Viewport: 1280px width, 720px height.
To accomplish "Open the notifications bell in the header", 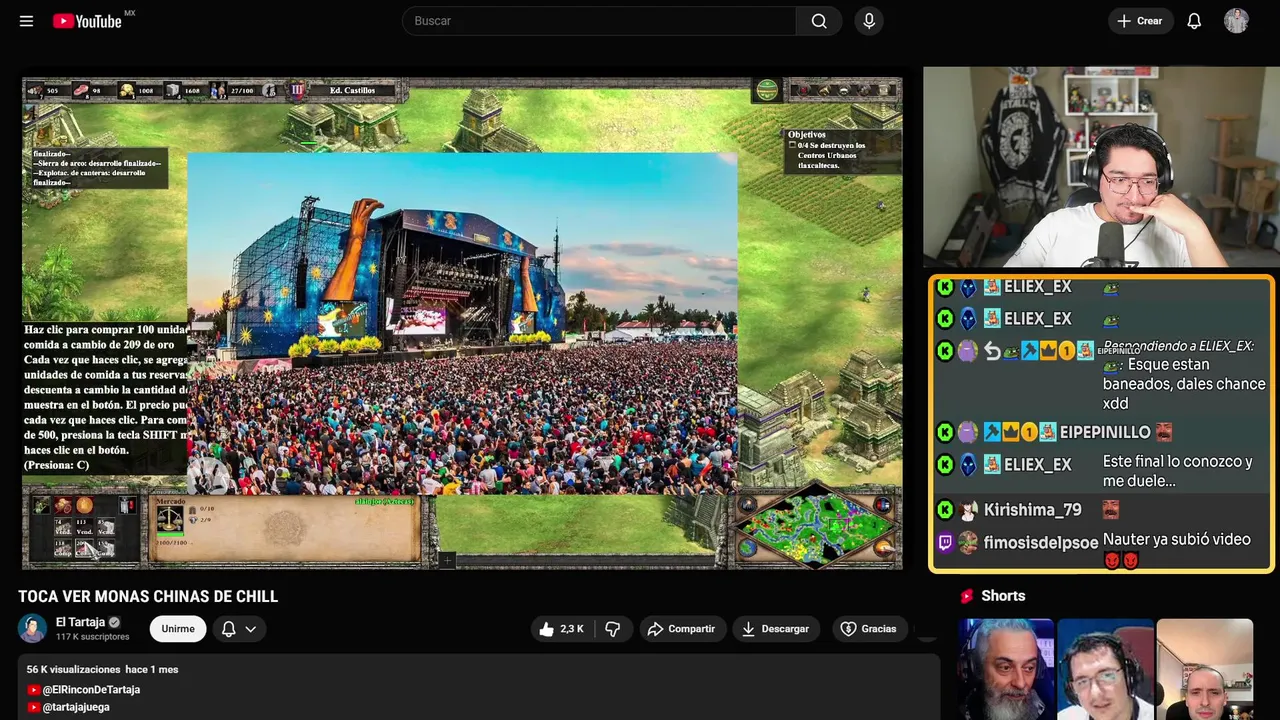I will 1194,21.
